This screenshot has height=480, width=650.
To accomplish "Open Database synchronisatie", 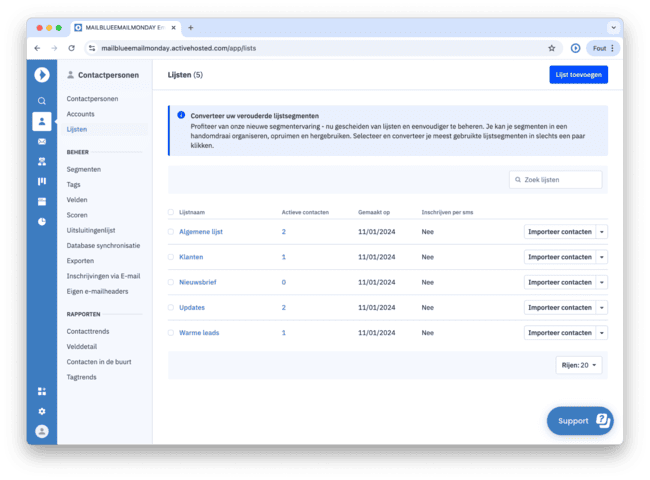I will [x=103, y=245].
